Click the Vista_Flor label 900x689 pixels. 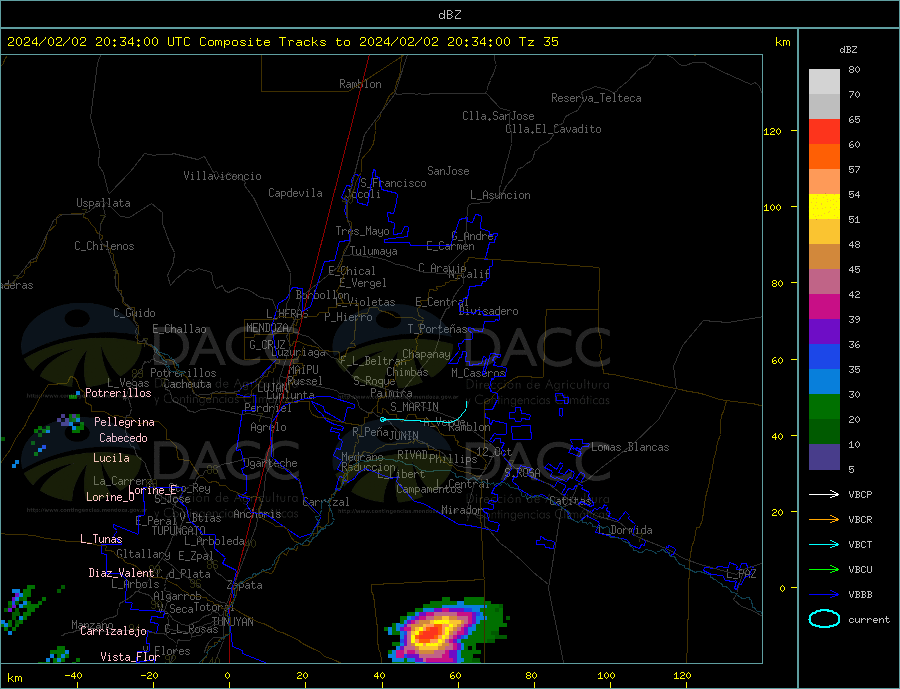(130, 657)
